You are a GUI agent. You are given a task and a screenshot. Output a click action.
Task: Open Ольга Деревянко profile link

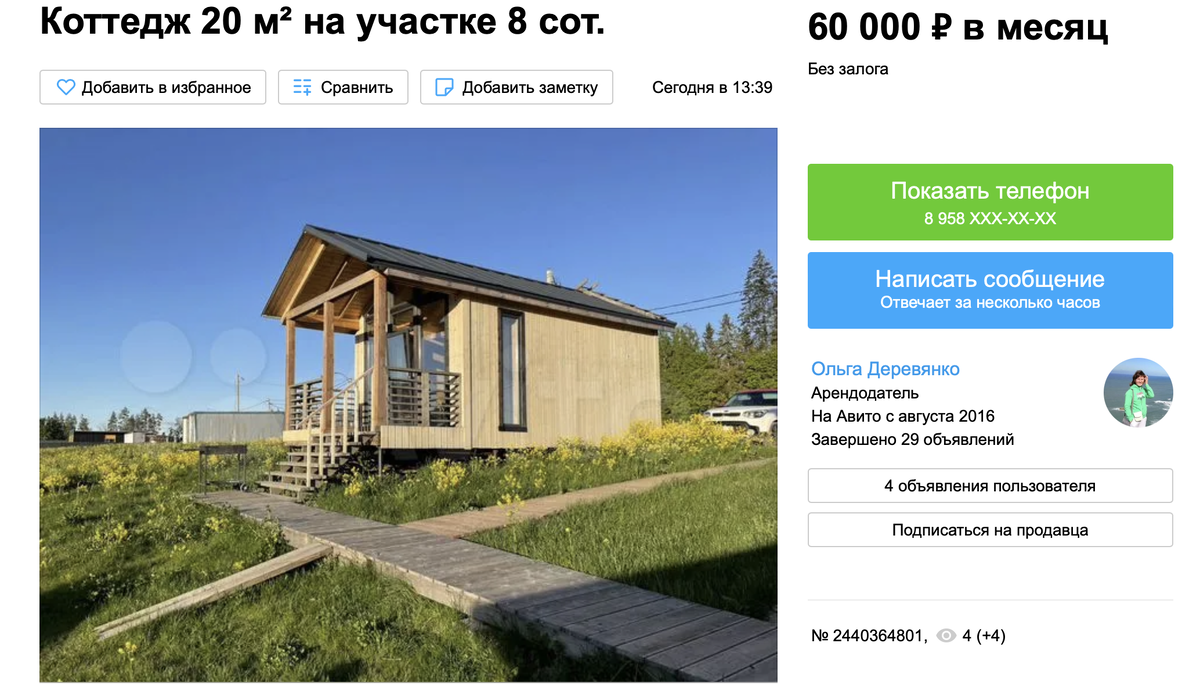click(x=885, y=369)
